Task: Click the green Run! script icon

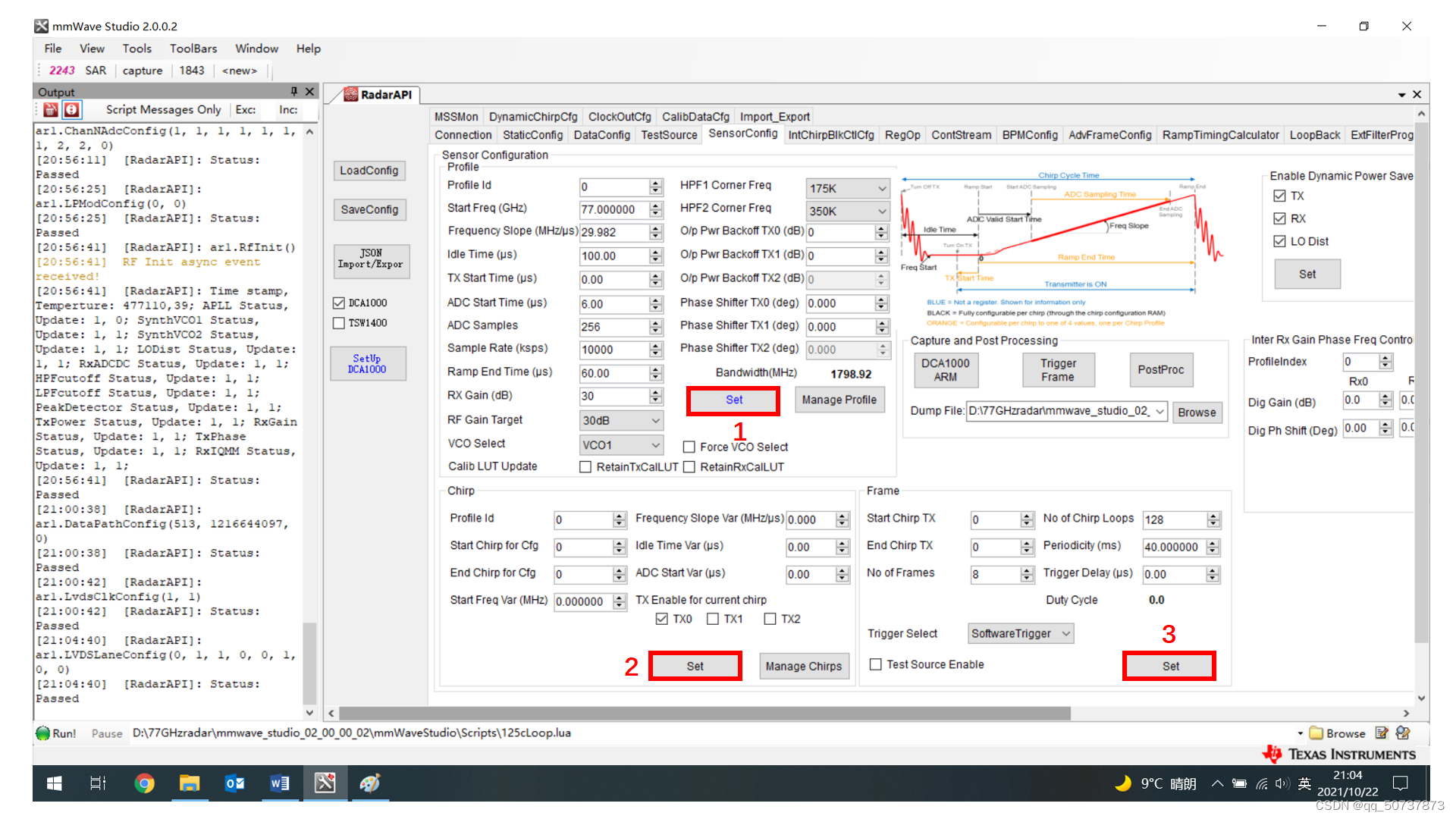Action: 43,733
